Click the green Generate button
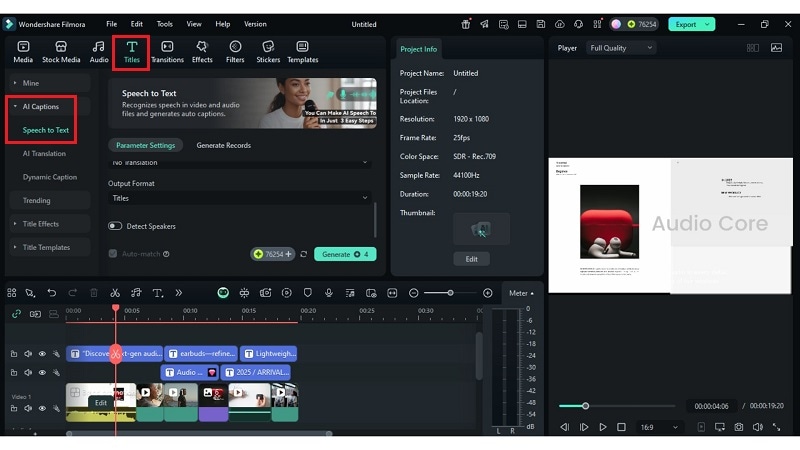The image size is (800, 450). tap(345, 254)
